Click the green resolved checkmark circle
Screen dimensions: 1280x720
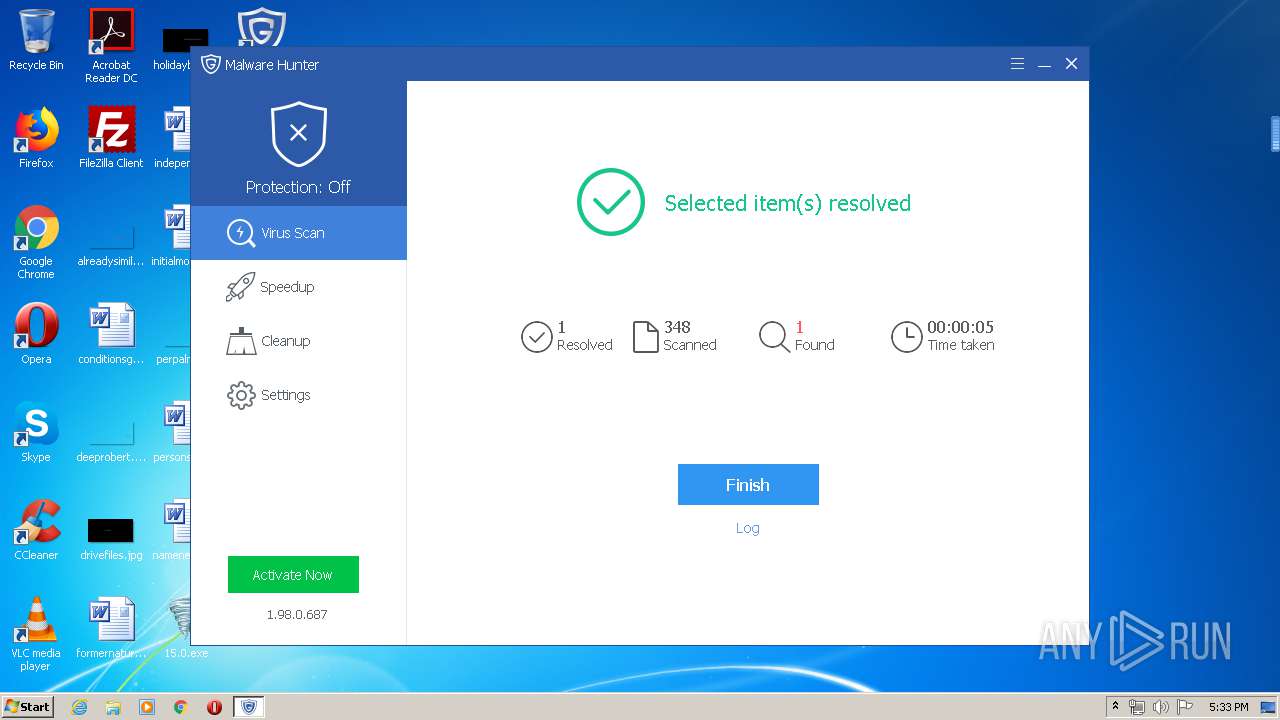pos(611,202)
